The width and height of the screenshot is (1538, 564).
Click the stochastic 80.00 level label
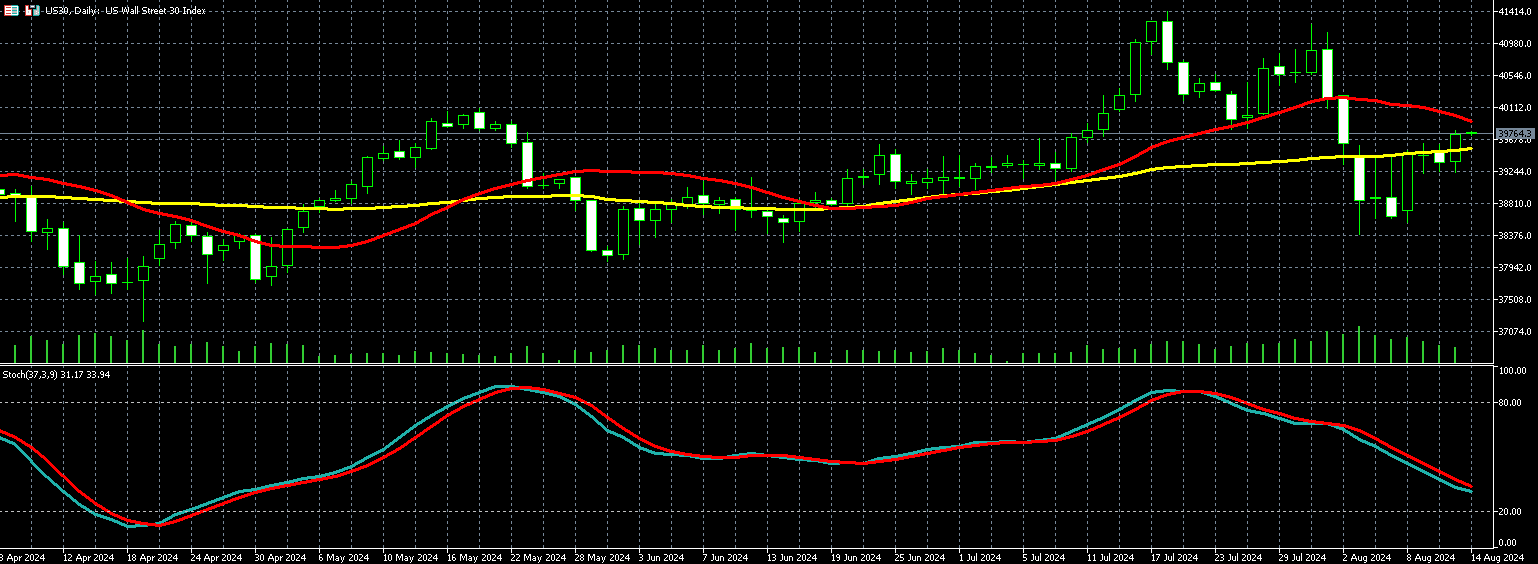1511,403
